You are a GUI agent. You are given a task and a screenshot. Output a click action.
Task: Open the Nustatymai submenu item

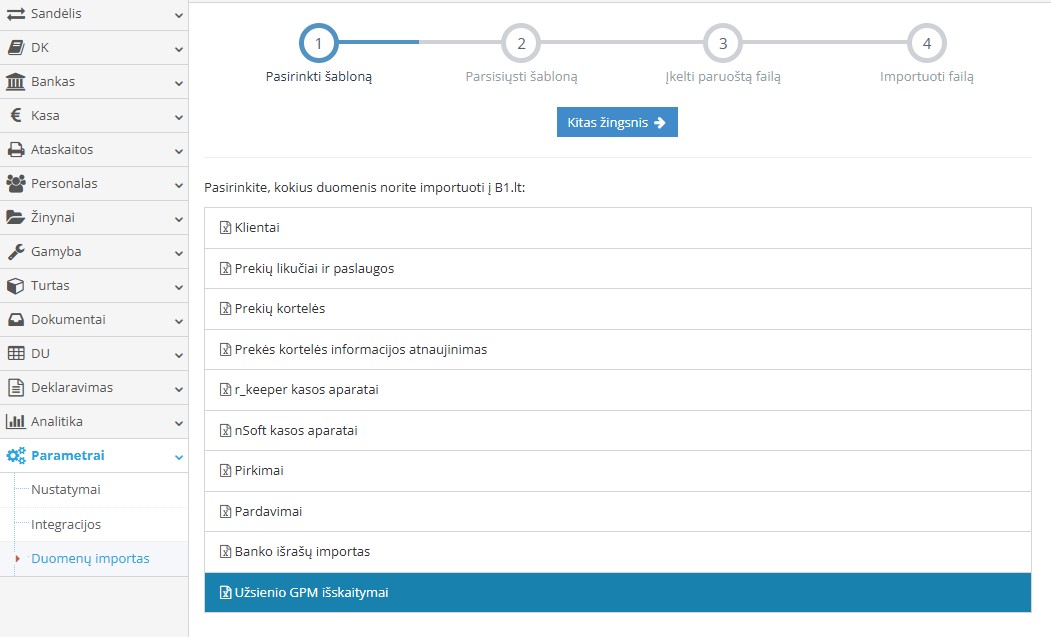tap(66, 490)
